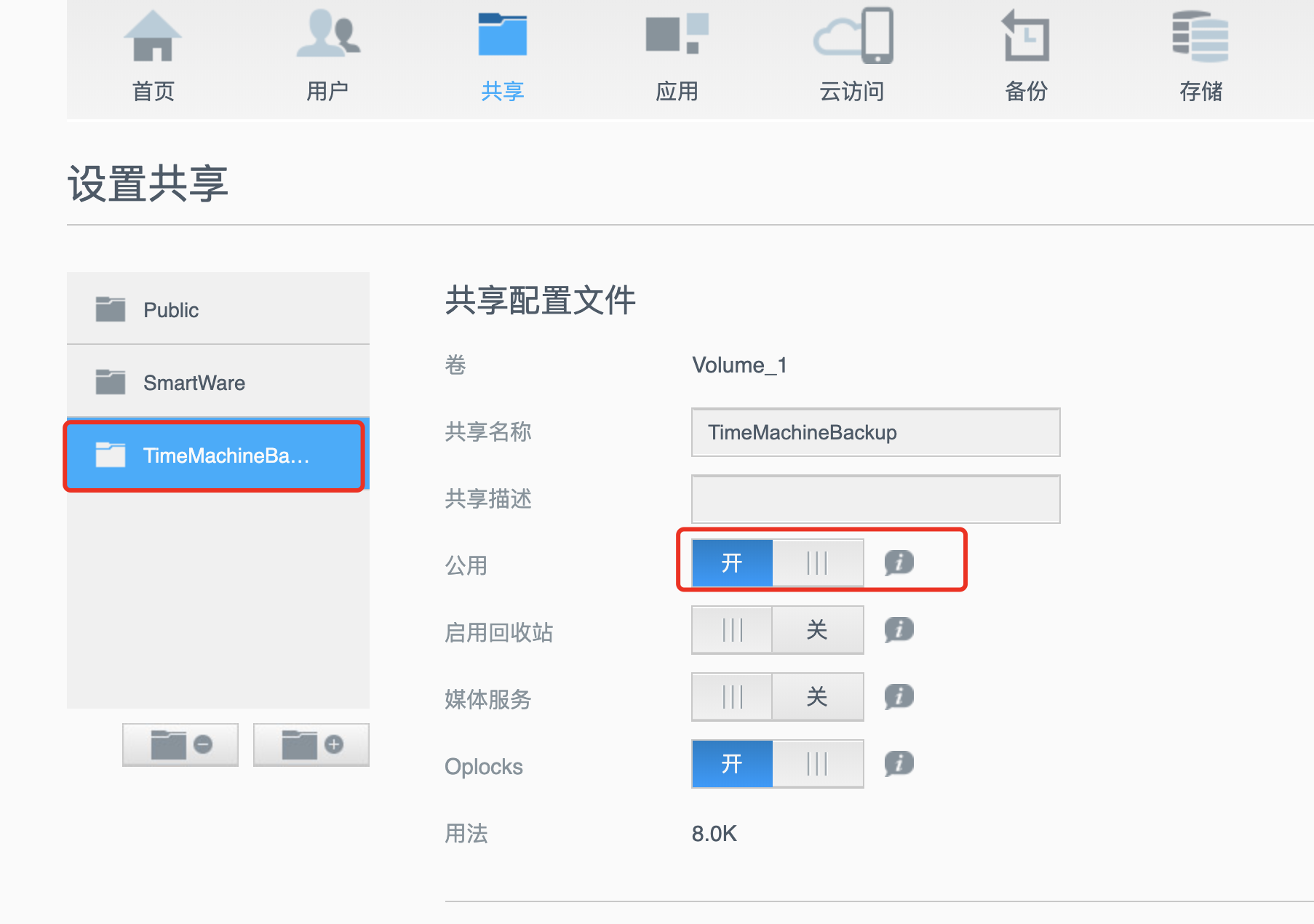Click the 应用 tab label
This screenshot has width=1314, height=924.
tap(677, 92)
